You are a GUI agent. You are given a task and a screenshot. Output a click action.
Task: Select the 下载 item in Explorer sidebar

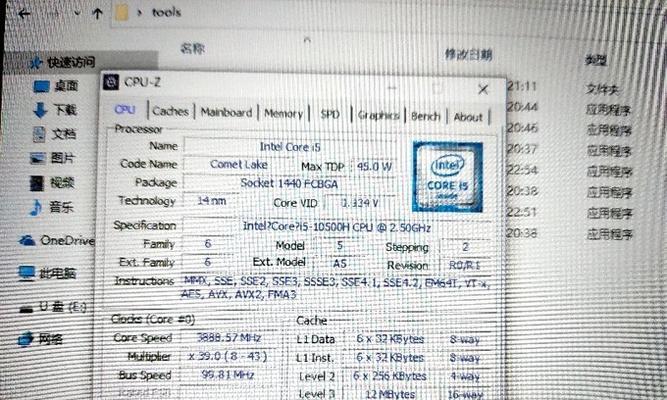click(x=65, y=110)
